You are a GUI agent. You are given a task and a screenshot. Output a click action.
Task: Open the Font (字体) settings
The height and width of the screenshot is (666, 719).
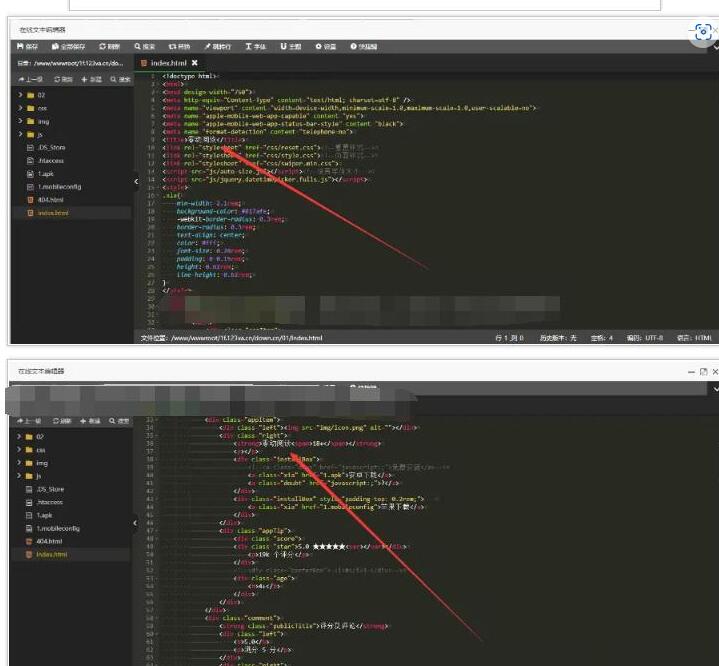click(256, 46)
